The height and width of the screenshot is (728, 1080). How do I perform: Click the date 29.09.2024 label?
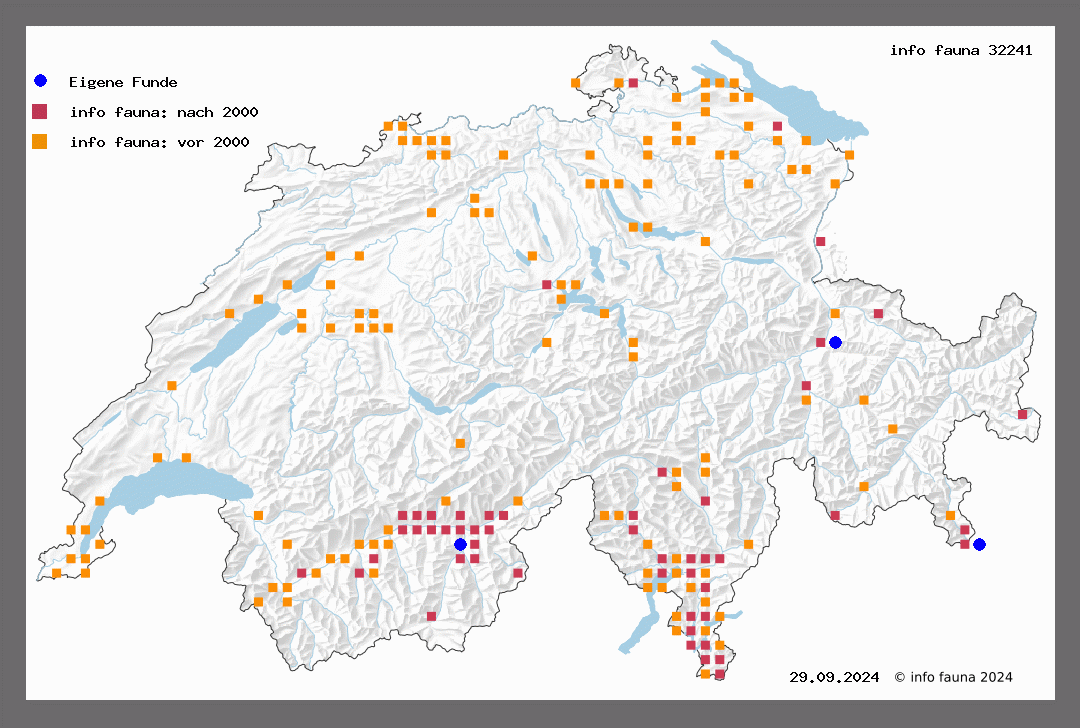click(834, 677)
